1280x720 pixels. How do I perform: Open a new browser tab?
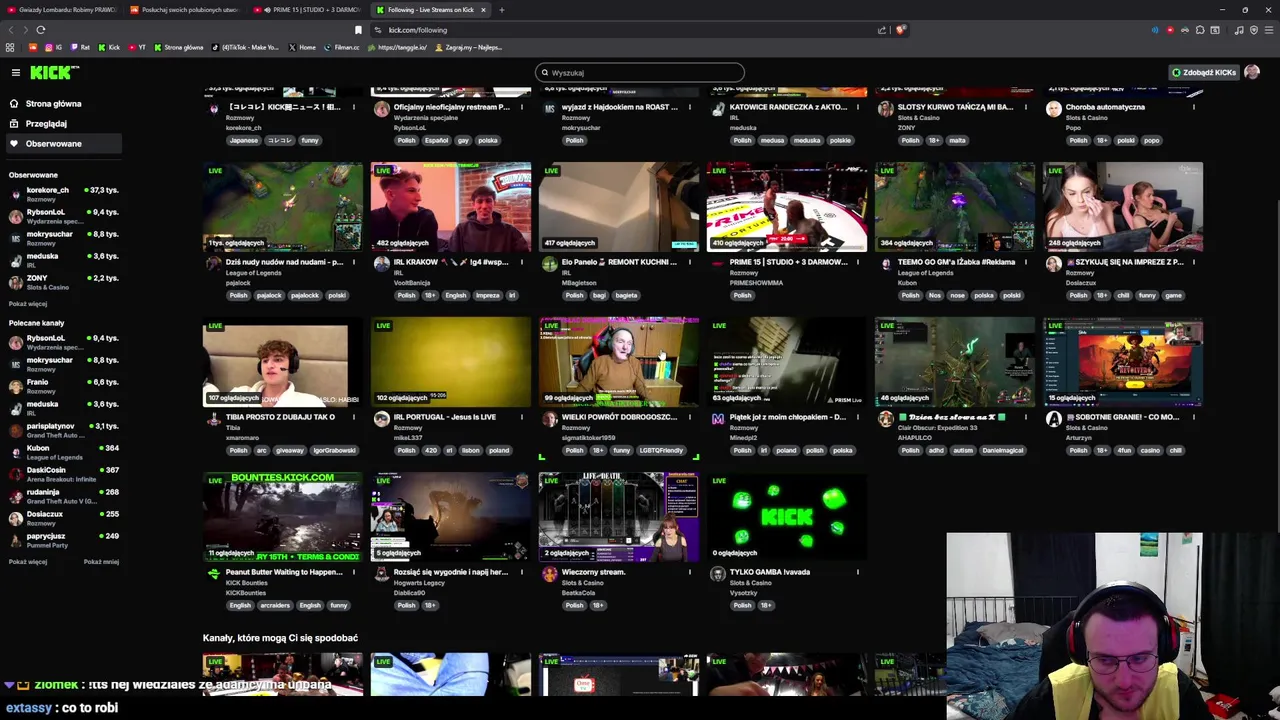click(x=502, y=10)
